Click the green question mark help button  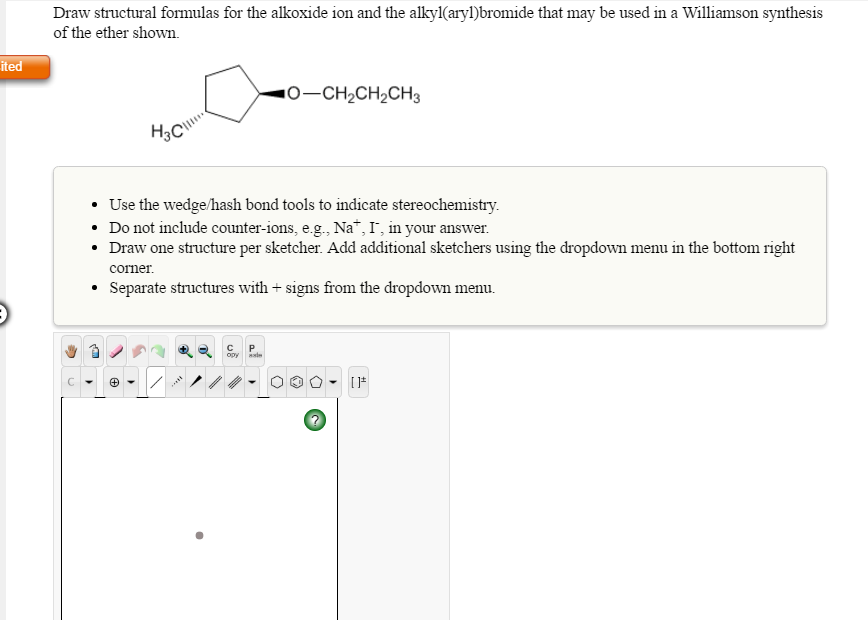pyautogui.click(x=315, y=420)
